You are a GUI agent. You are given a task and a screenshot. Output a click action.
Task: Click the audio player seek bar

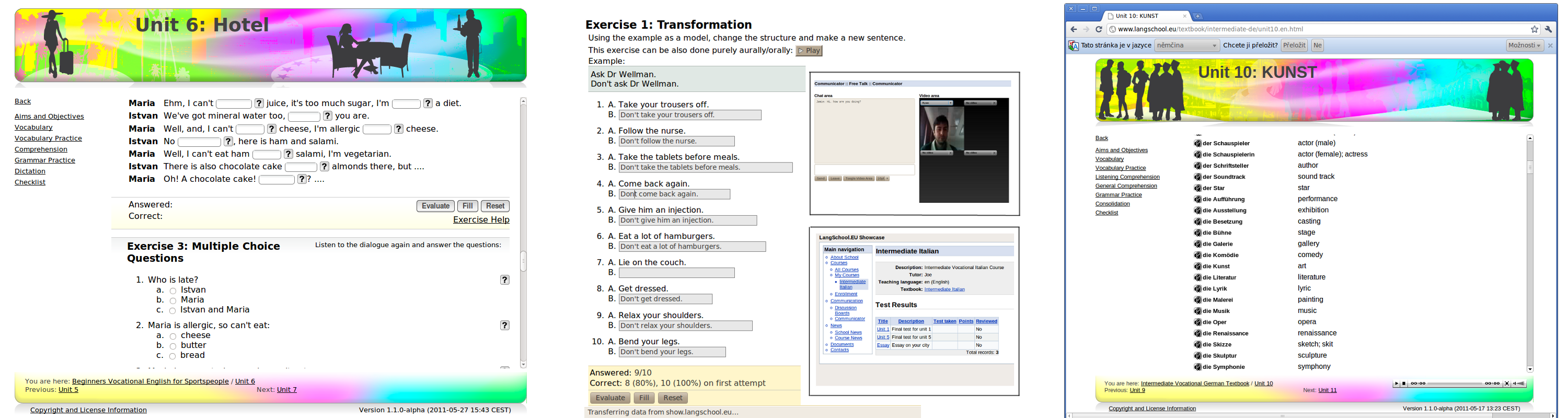[1454, 384]
